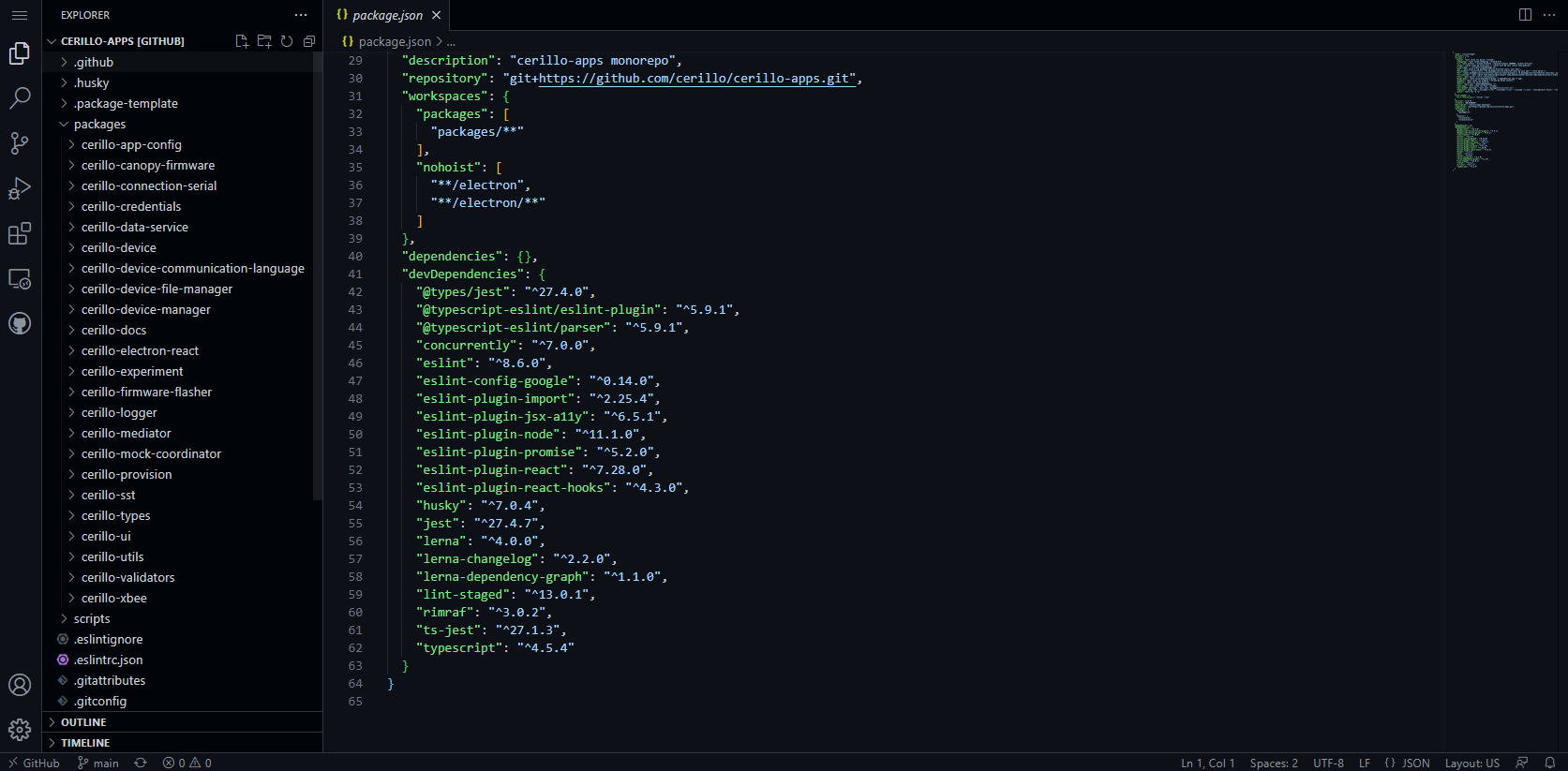Click the "typescript" dependency line
This screenshot has height=771, width=1568.
click(x=495, y=648)
